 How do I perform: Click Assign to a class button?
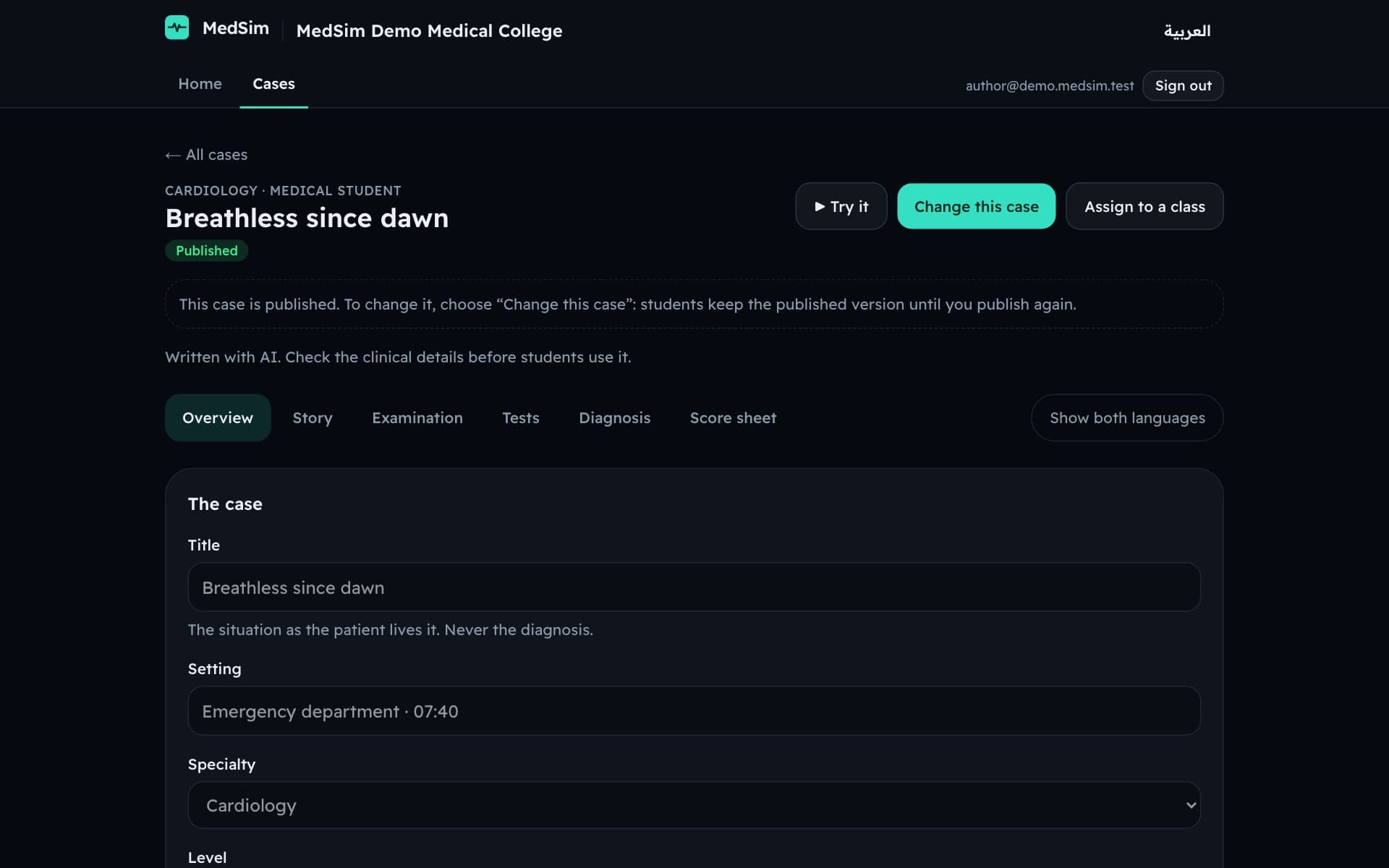pos(1144,207)
